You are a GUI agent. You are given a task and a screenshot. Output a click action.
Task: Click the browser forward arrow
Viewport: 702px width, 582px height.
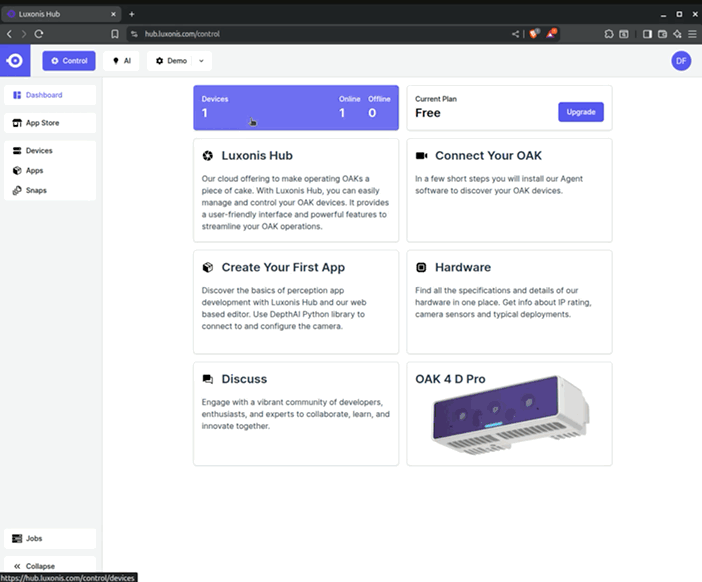[x=24, y=34]
